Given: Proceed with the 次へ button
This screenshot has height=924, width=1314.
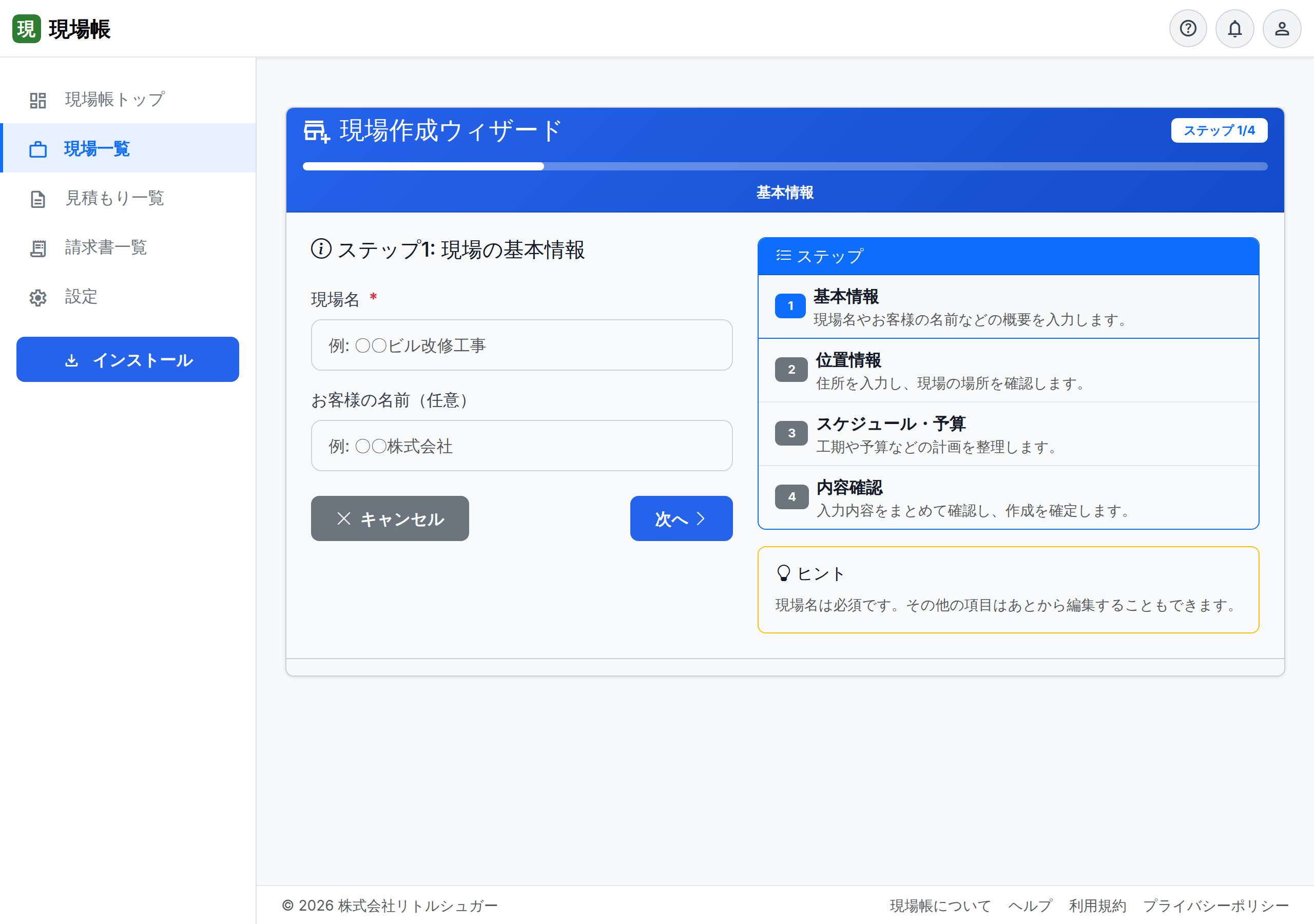Looking at the screenshot, I should pyautogui.click(x=681, y=518).
